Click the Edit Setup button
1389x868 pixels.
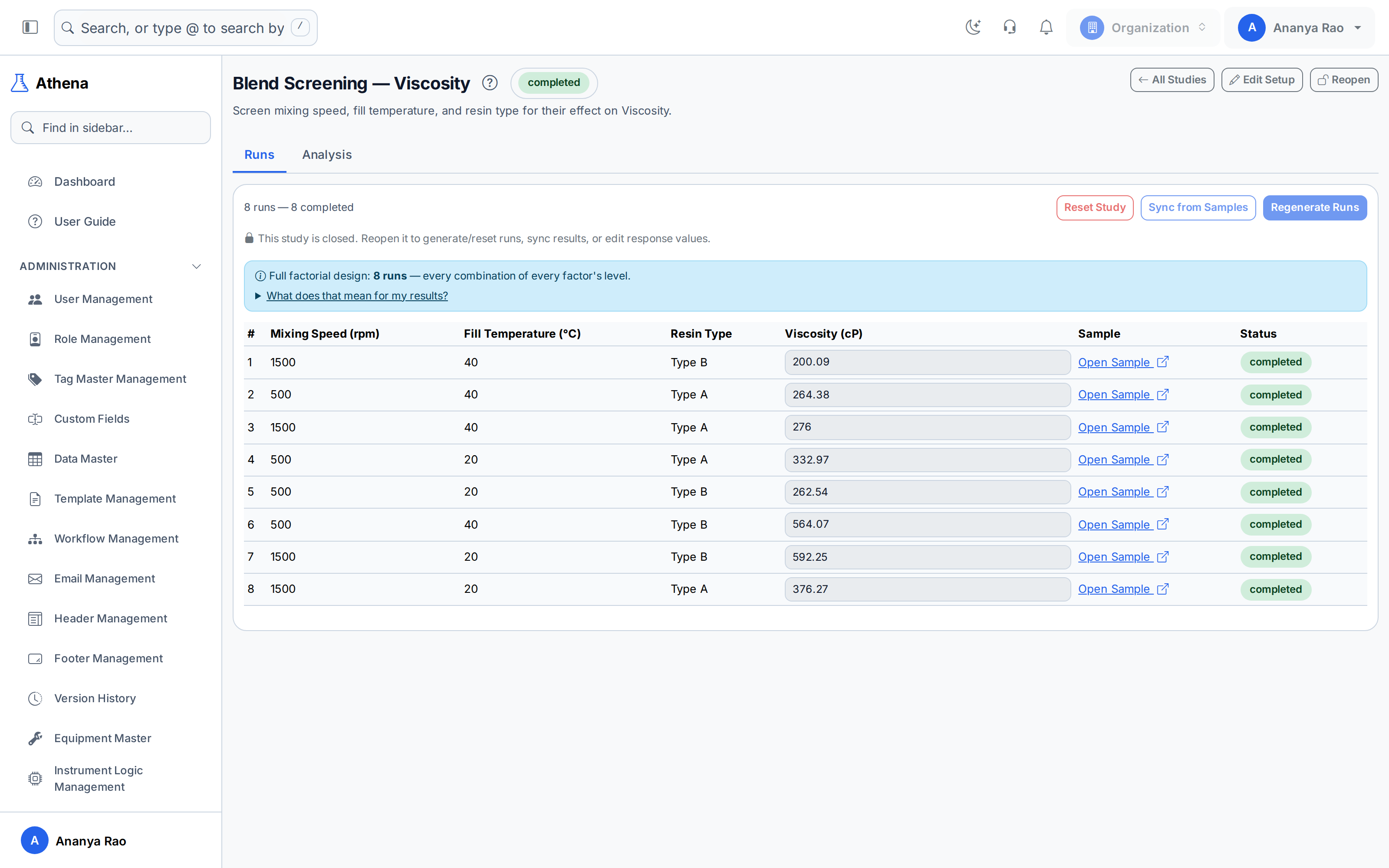point(1261,80)
